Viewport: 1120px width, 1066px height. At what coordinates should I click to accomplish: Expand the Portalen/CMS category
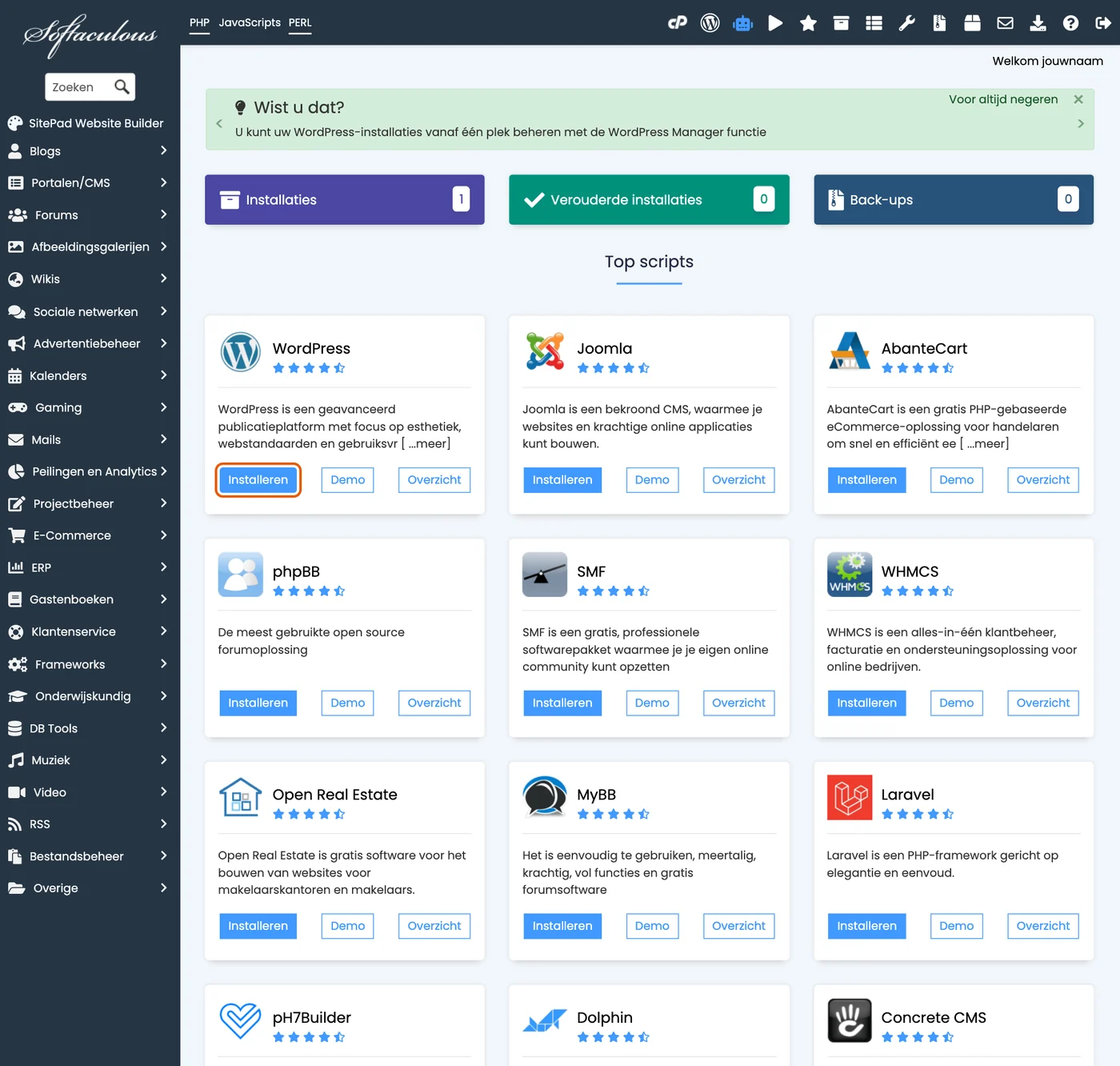[x=90, y=182]
